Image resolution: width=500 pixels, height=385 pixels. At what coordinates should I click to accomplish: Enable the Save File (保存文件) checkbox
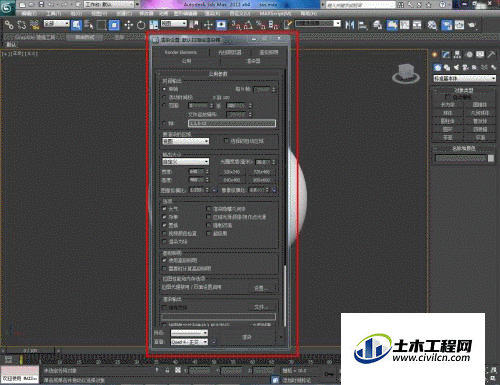pyautogui.click(x=164, y=307)
